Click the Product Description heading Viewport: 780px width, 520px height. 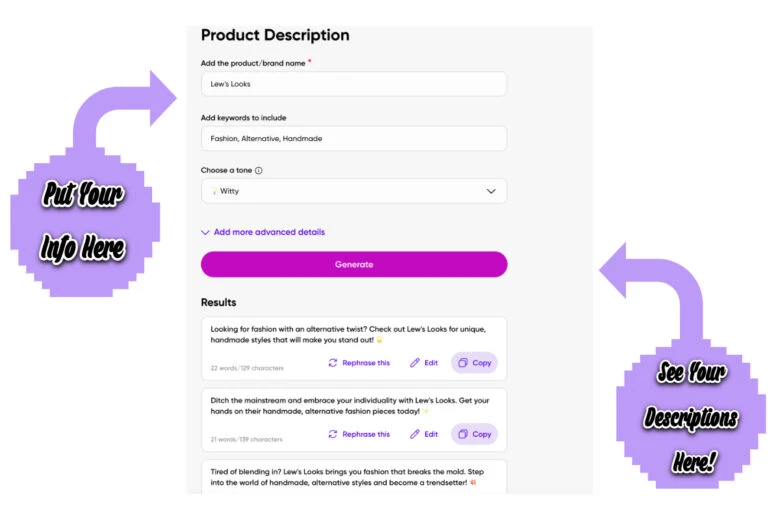click(275, 35)
